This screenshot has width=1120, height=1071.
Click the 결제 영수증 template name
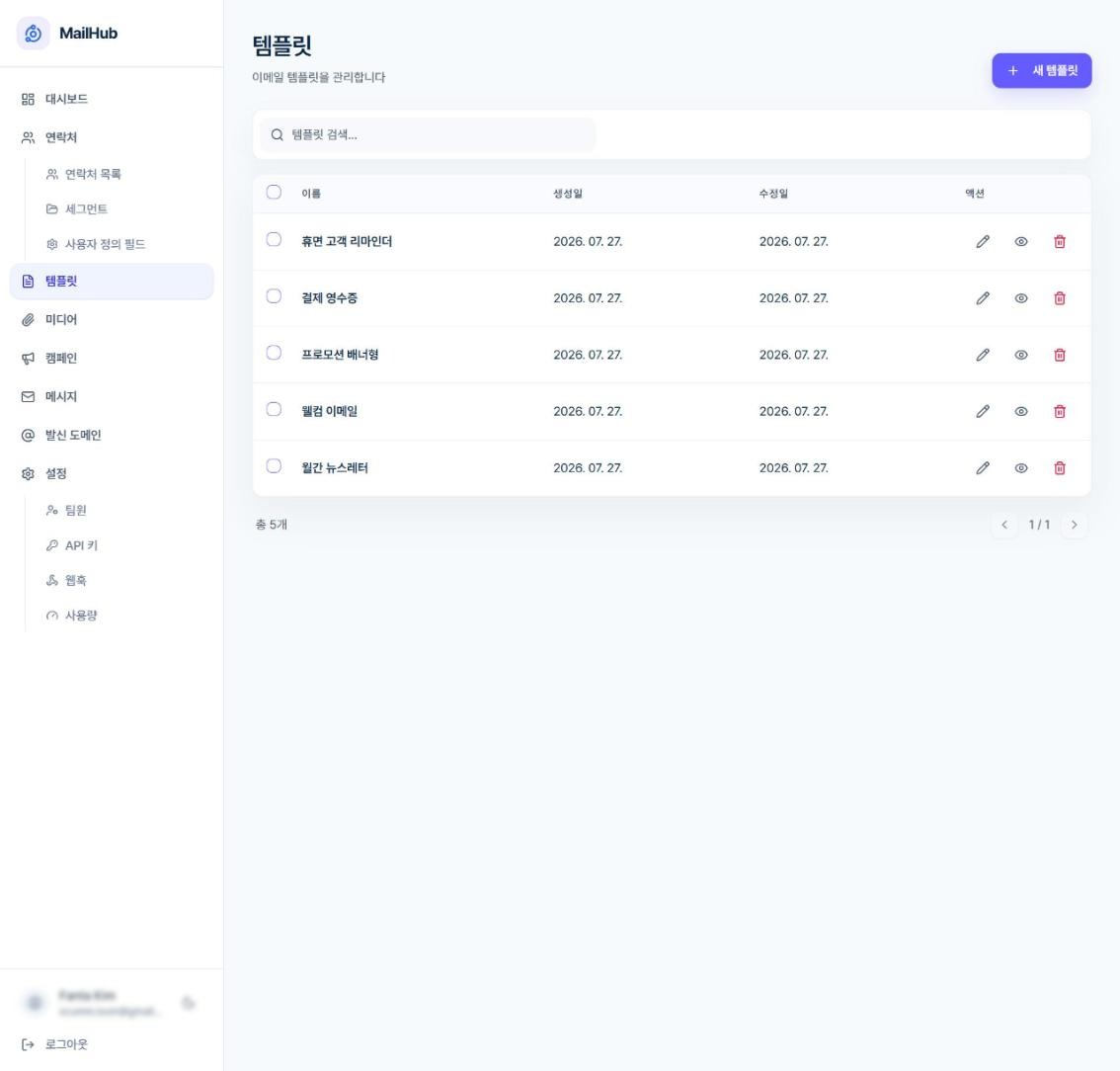tap(329, 298)
